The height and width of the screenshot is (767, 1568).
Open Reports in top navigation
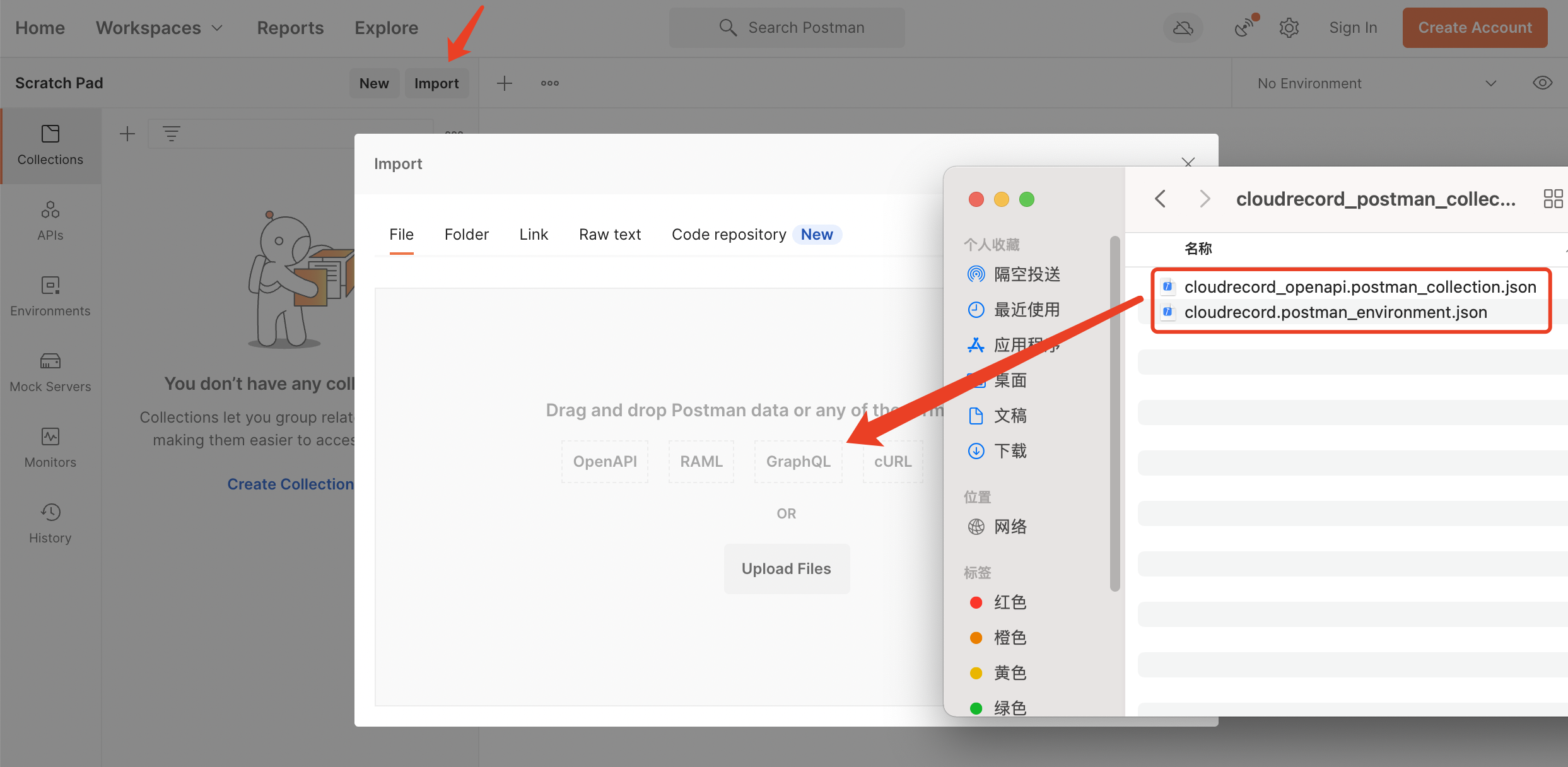coord(290,28)
